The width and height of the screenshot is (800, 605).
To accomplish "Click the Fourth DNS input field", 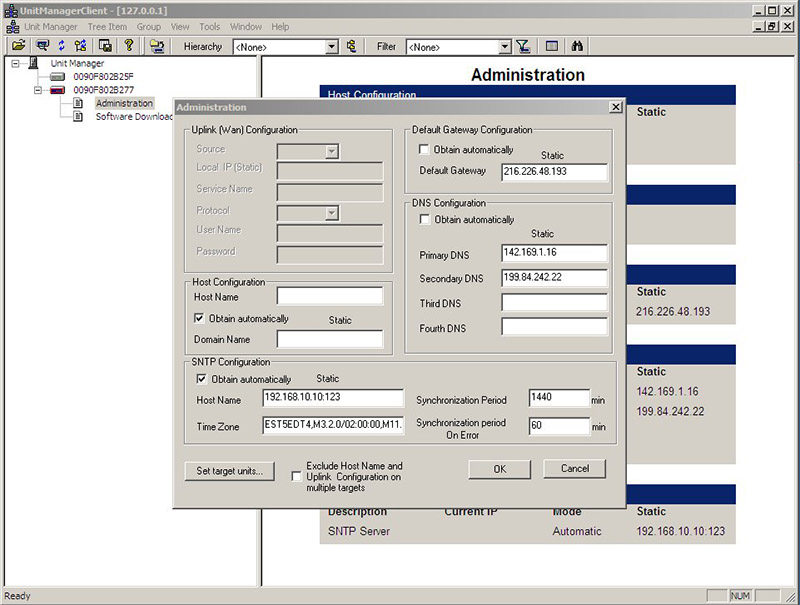I will [555, 327].
